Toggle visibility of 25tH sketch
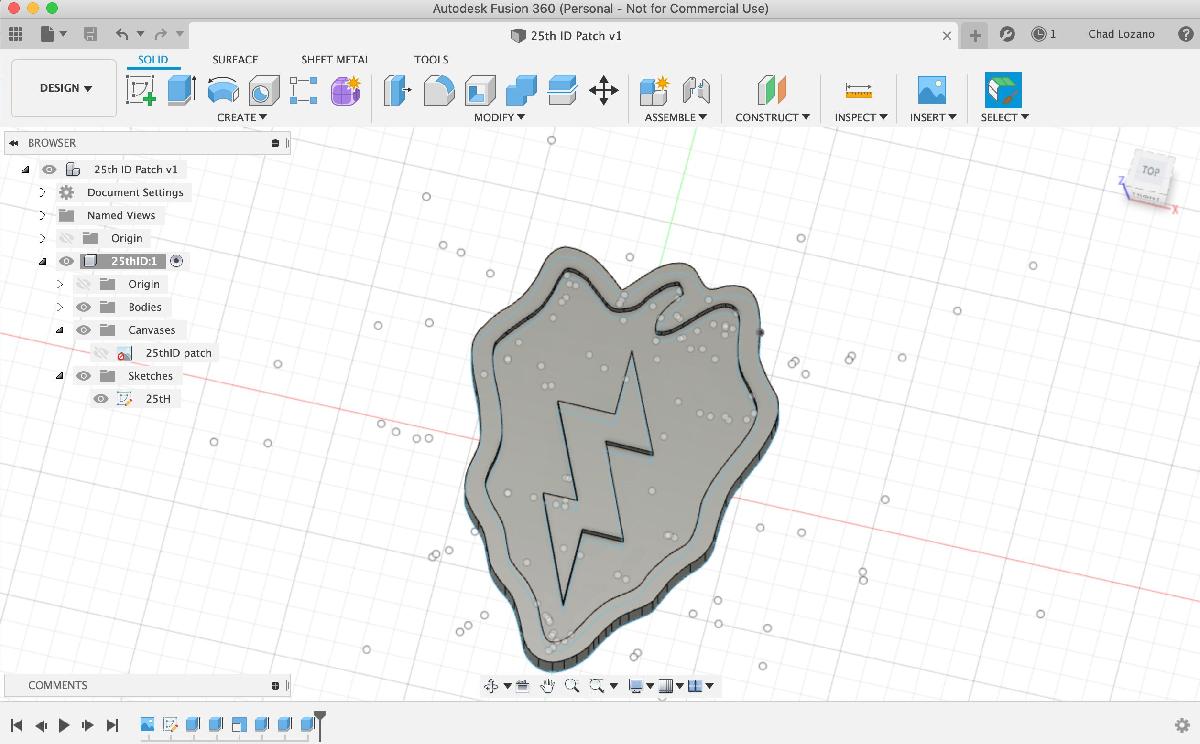 pyautogui.click(x=101, y=399)
